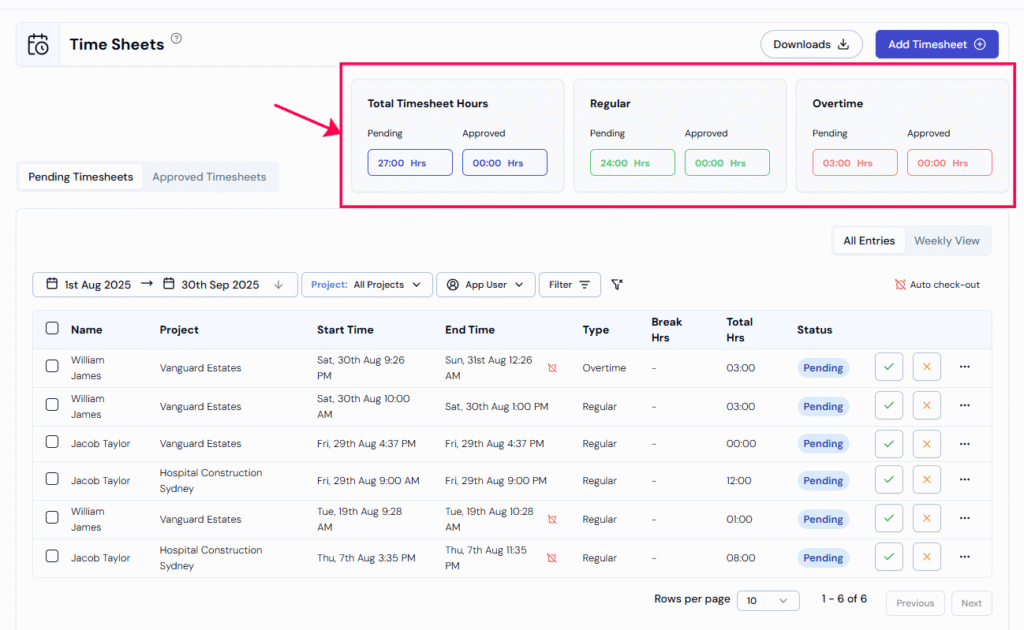
Task: Open the App User dropdown
Action: pos(485,285)
